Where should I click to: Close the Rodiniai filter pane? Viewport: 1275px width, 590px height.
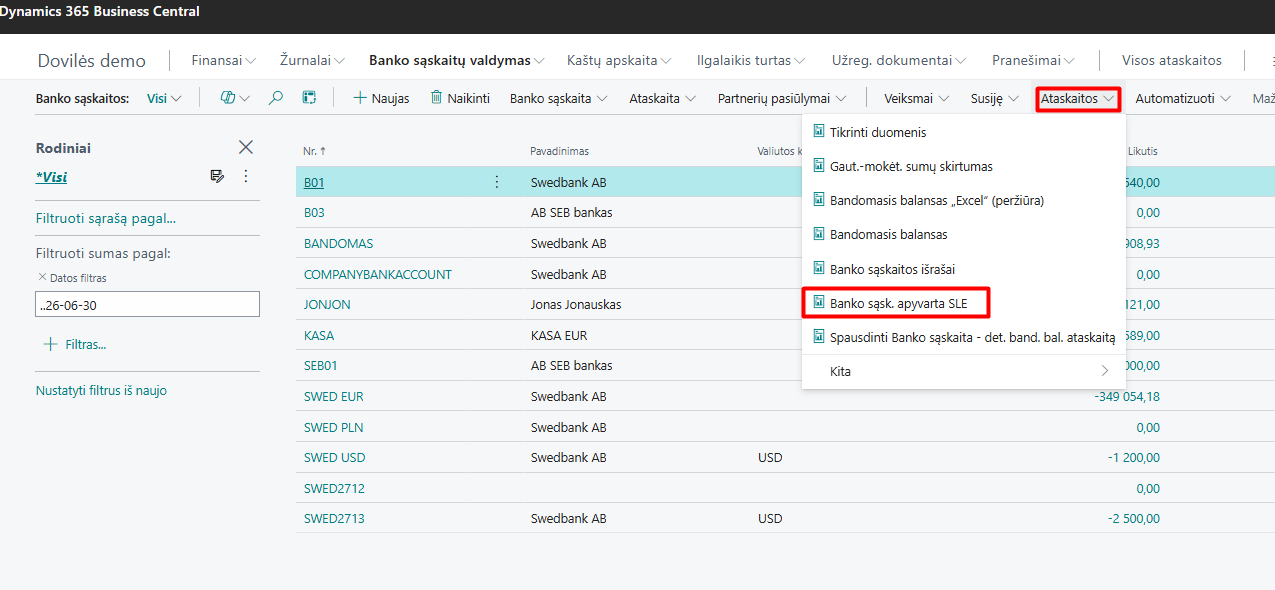pos(246,147)
